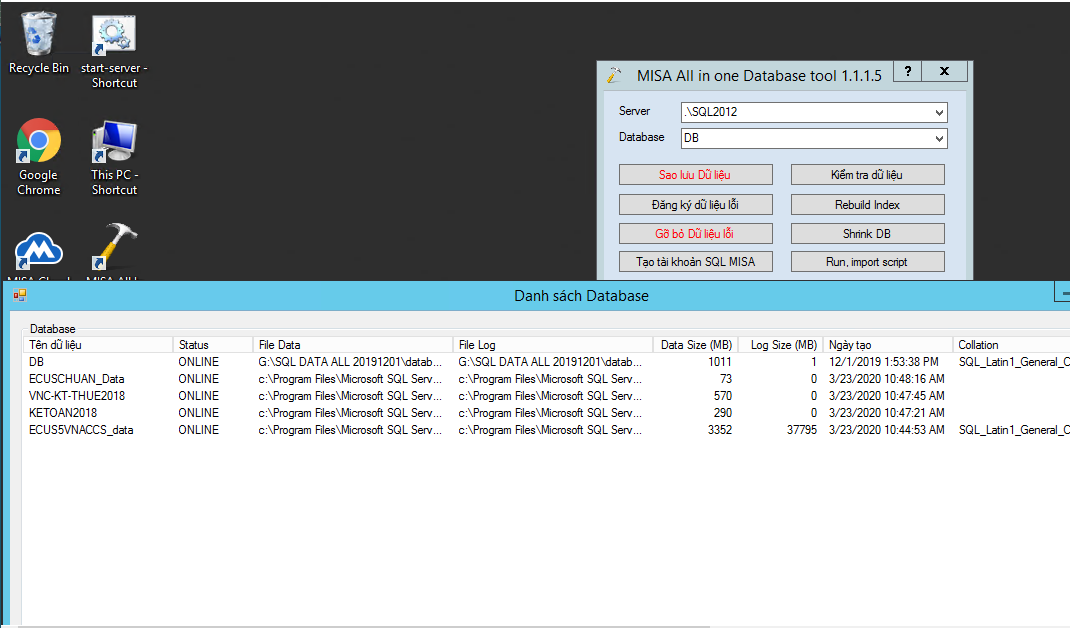This screenshot has height=628, width=1070.
Task: Select the MISA All in one hammer icon
Action: pos(114,246)
